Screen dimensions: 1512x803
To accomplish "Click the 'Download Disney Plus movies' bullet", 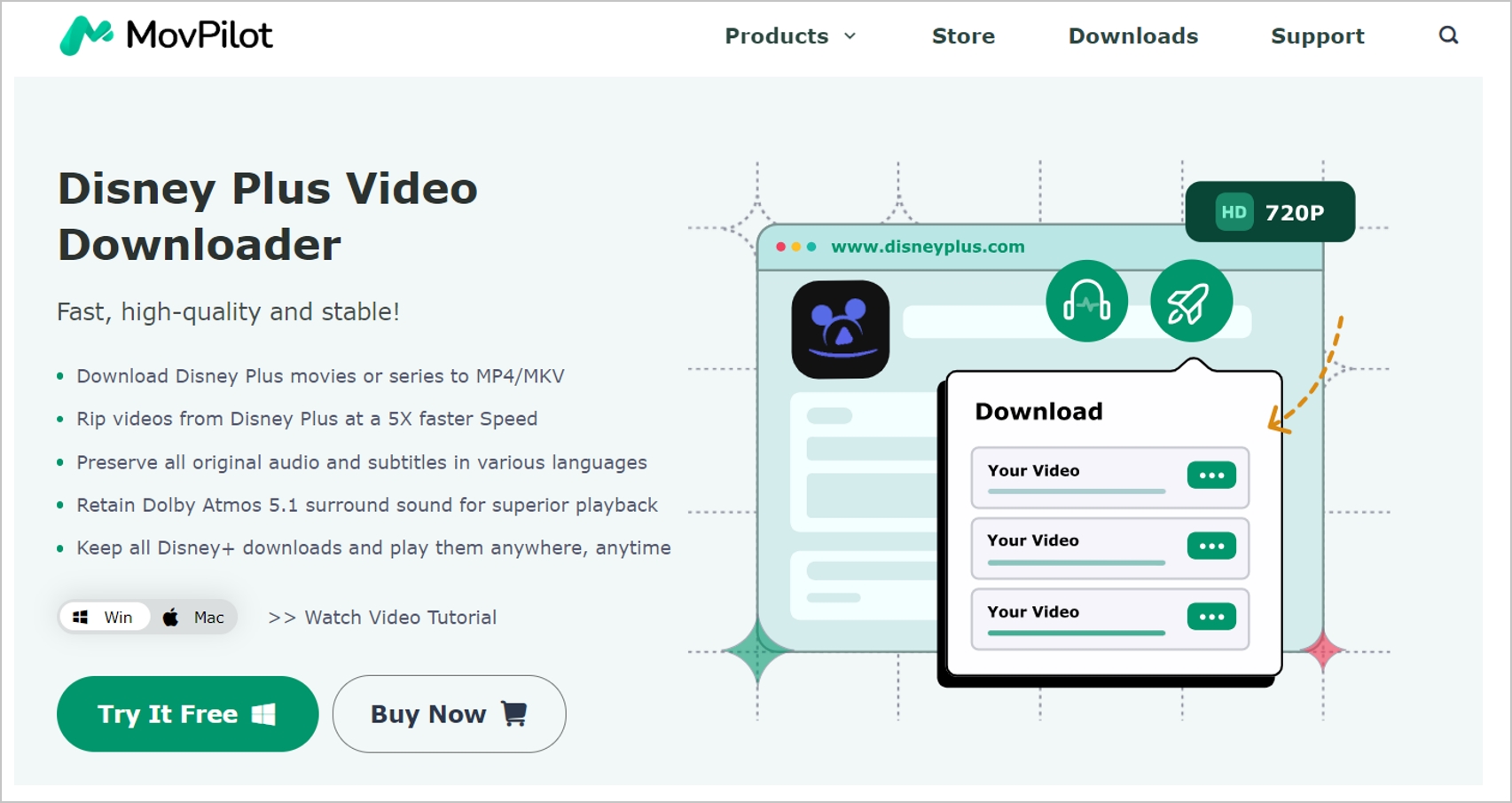I will pyautogui.click(x=320, y=376).
